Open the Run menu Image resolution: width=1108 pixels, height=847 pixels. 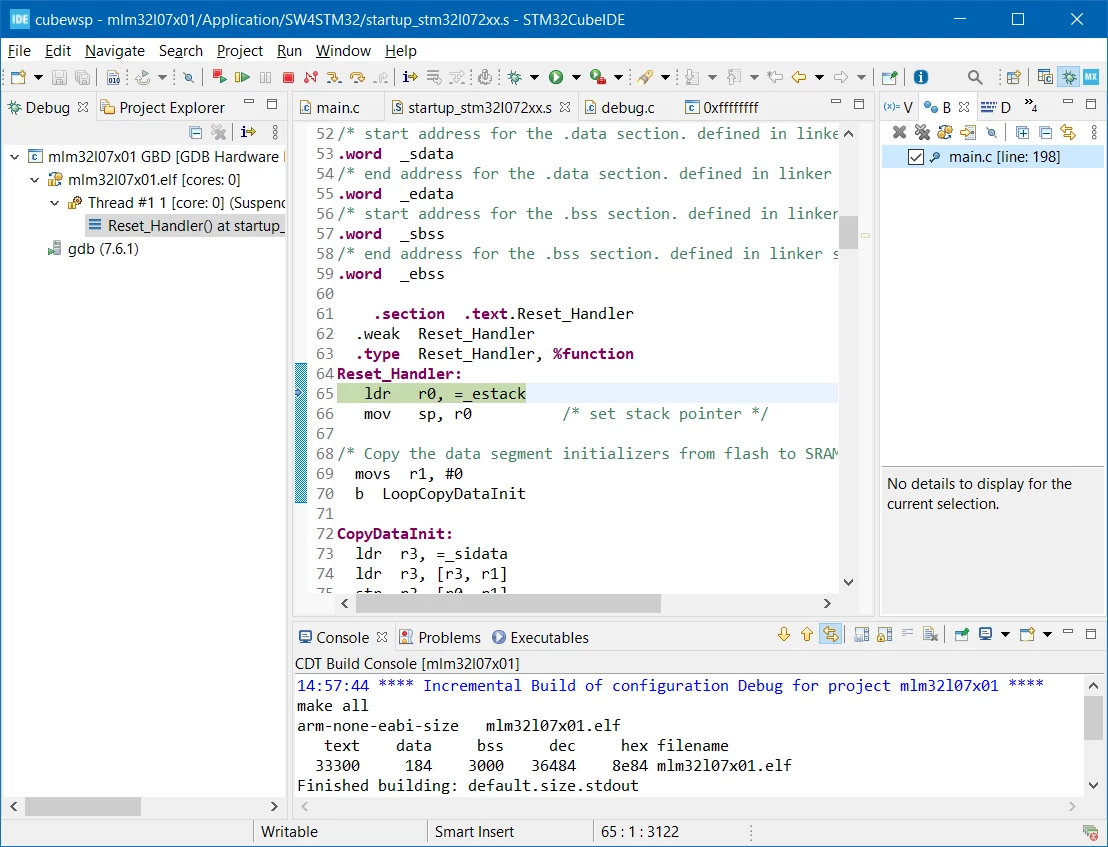click(x=289, y=51)
